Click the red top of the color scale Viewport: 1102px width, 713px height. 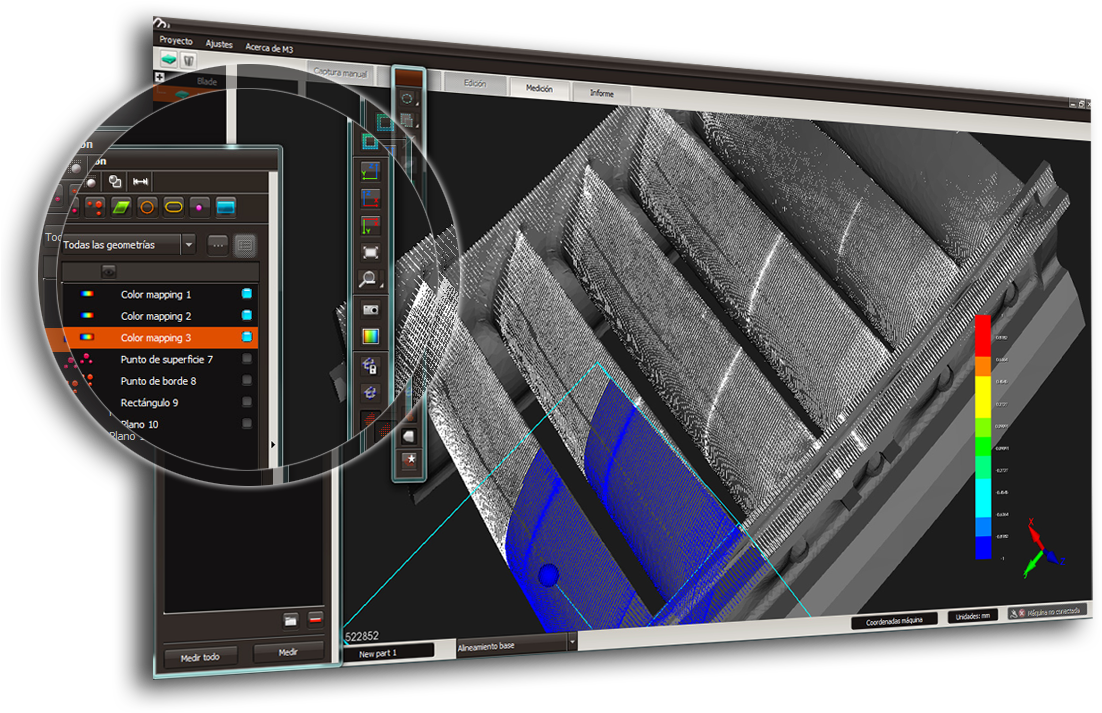(983, 329)
